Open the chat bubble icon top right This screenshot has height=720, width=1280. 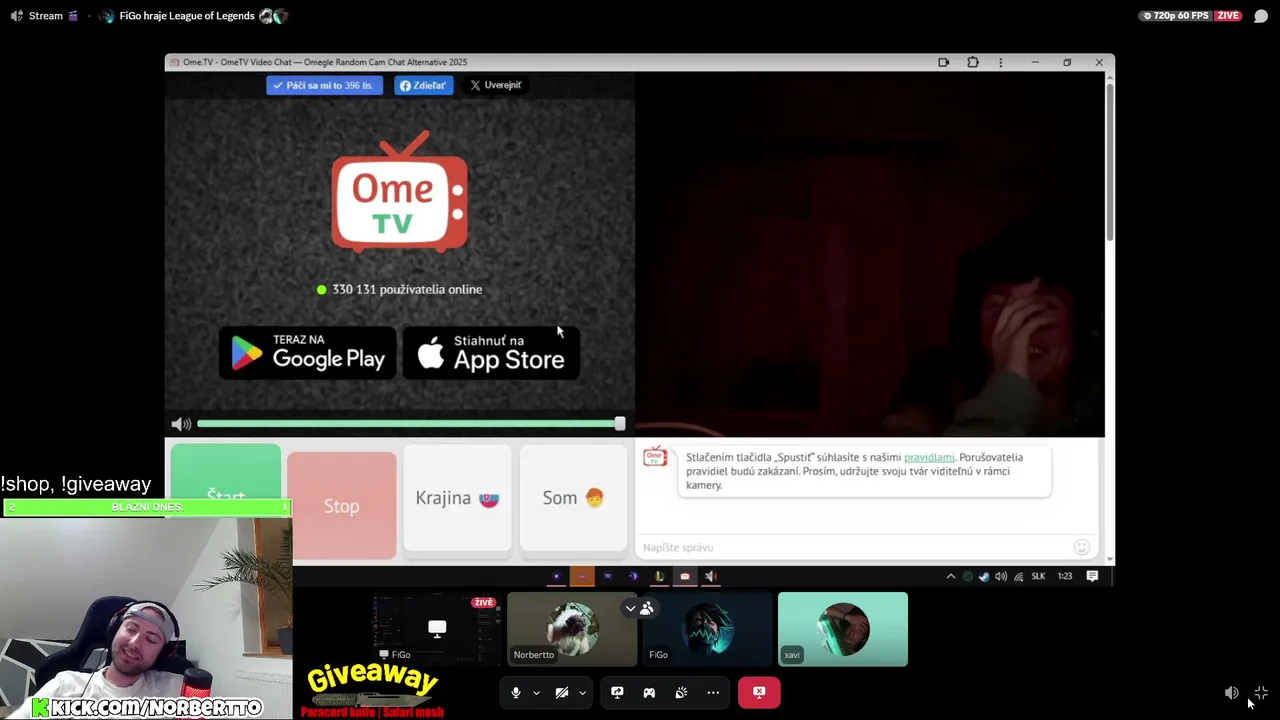[1261, 16]
